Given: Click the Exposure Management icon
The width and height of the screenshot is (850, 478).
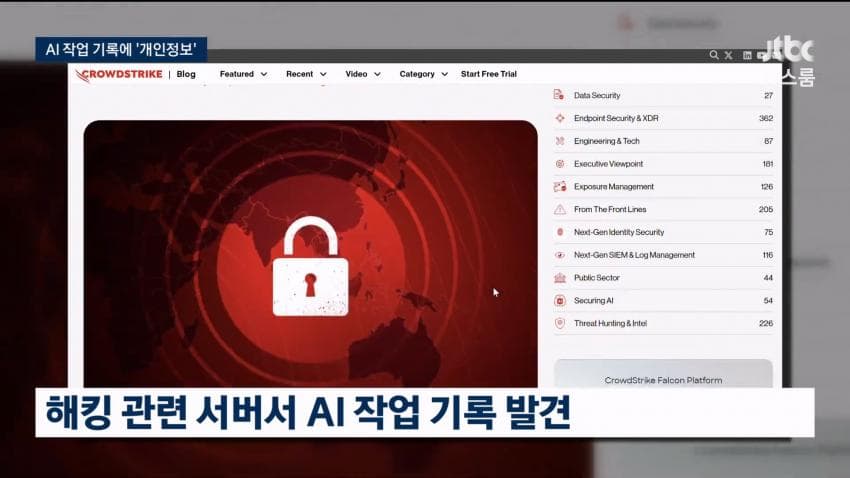Looking at the screenshot, I should (x=559, y=186).
